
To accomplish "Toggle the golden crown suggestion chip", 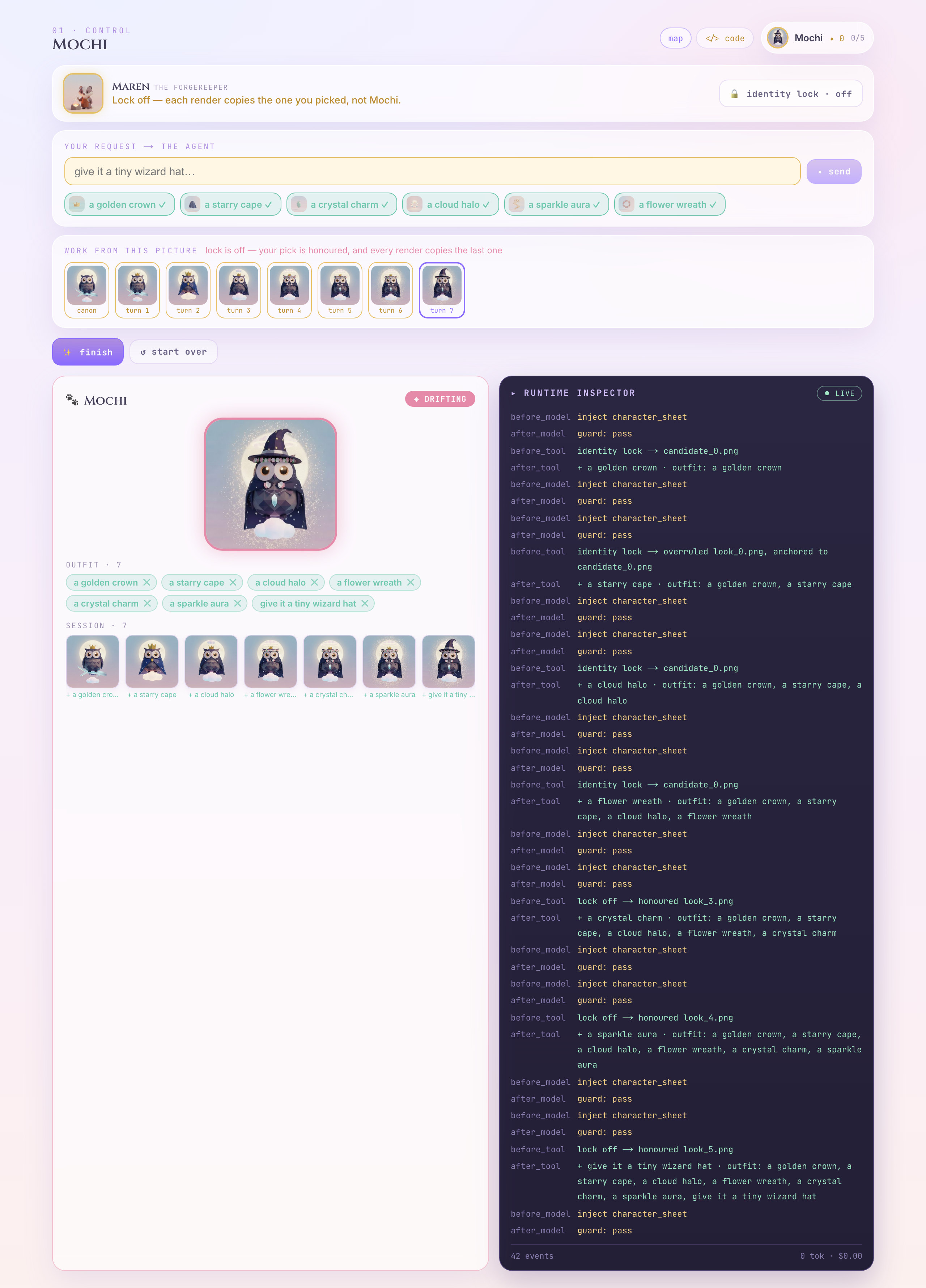I will click(120, 204).
